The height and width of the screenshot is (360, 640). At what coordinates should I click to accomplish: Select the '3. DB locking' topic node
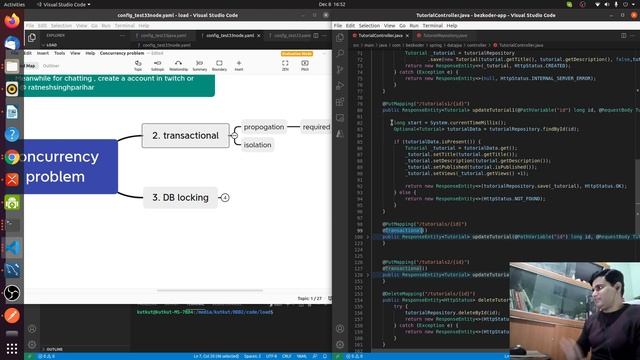[180, 198]
